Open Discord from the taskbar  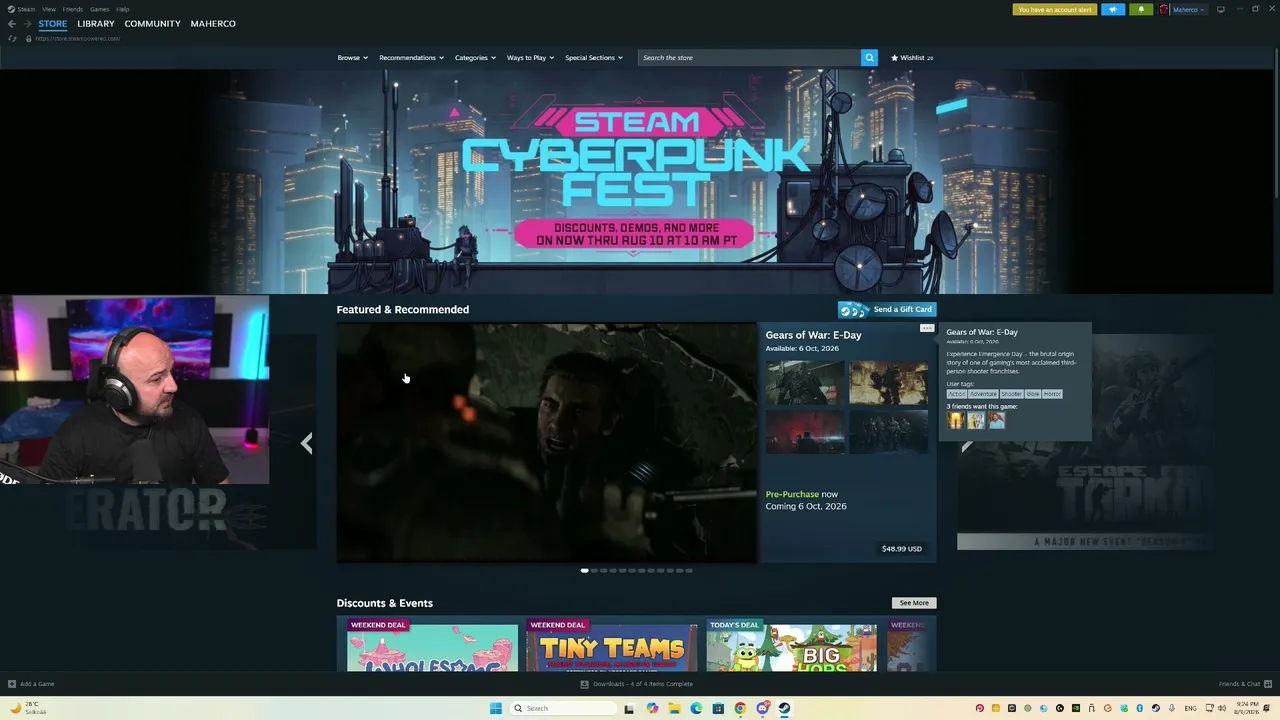tap(762, 708)
